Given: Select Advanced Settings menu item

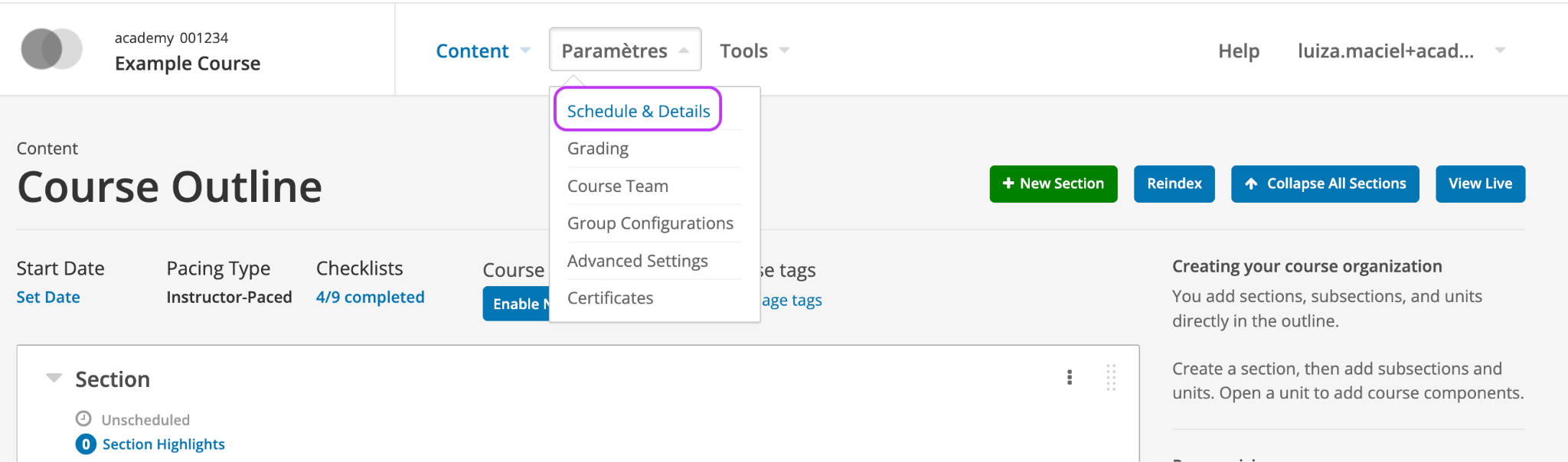Looking at the screenshot, I should pos(638,261).
